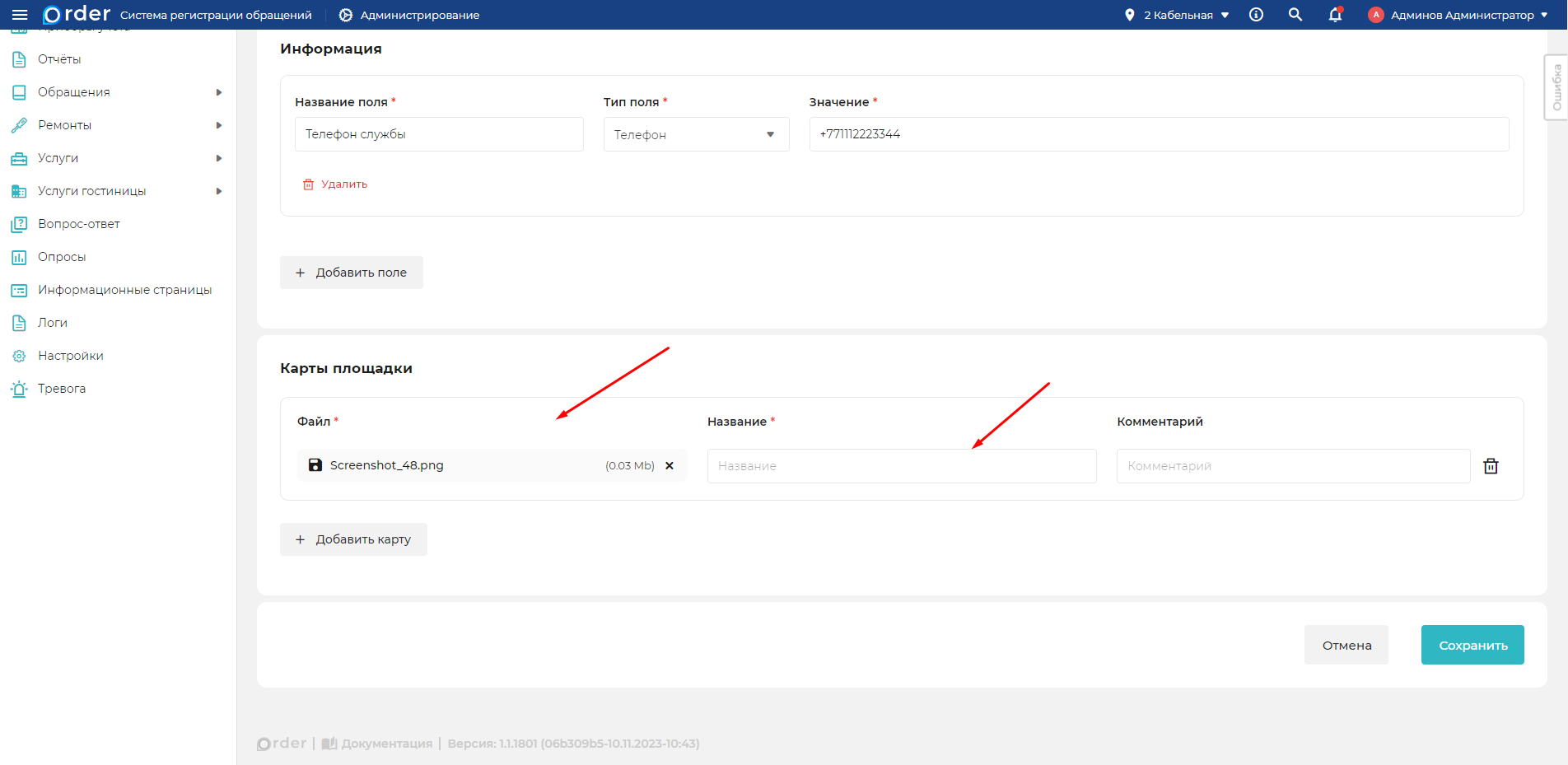
Task: Expand the Услуги гостиницы submenu
Action: (x=219, y=191)
